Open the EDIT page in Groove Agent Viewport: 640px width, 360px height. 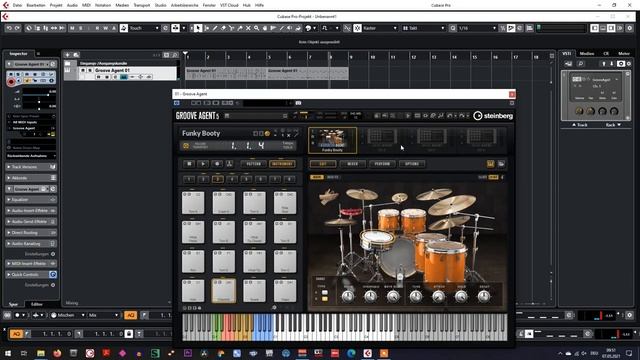(323, 164)
